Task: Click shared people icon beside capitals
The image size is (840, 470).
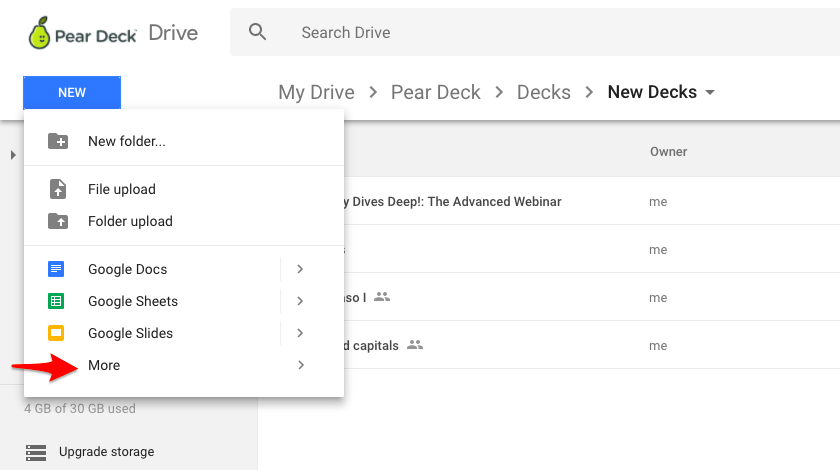Action: [x=415, y=345]
